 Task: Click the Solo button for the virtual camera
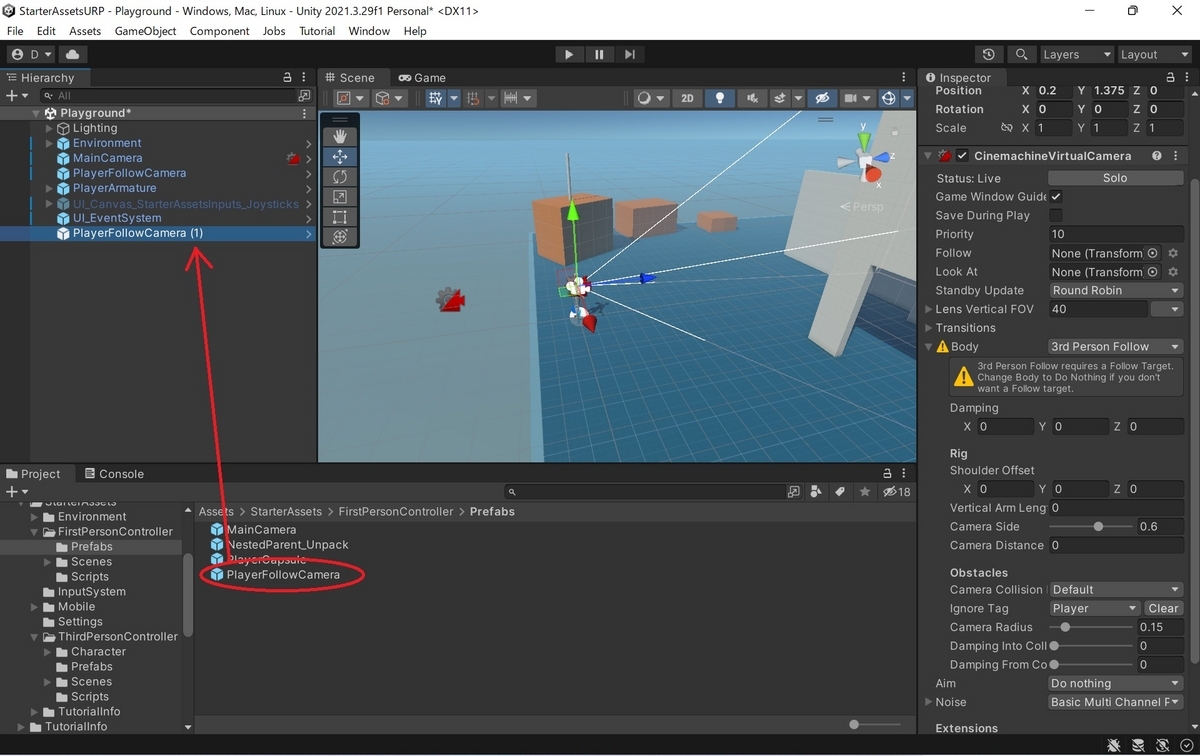coord(1115,177)
